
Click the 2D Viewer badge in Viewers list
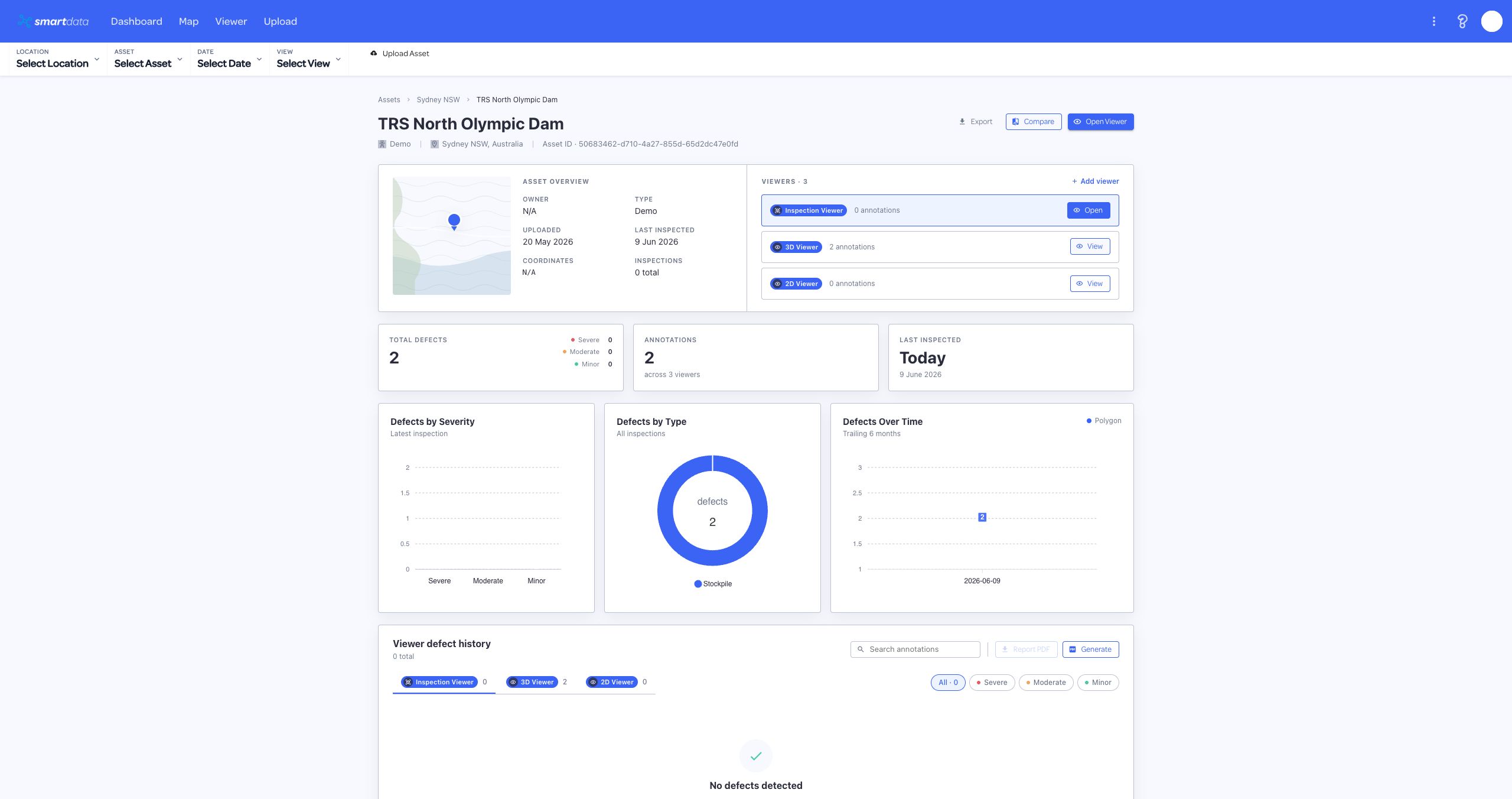pos(796,284)
